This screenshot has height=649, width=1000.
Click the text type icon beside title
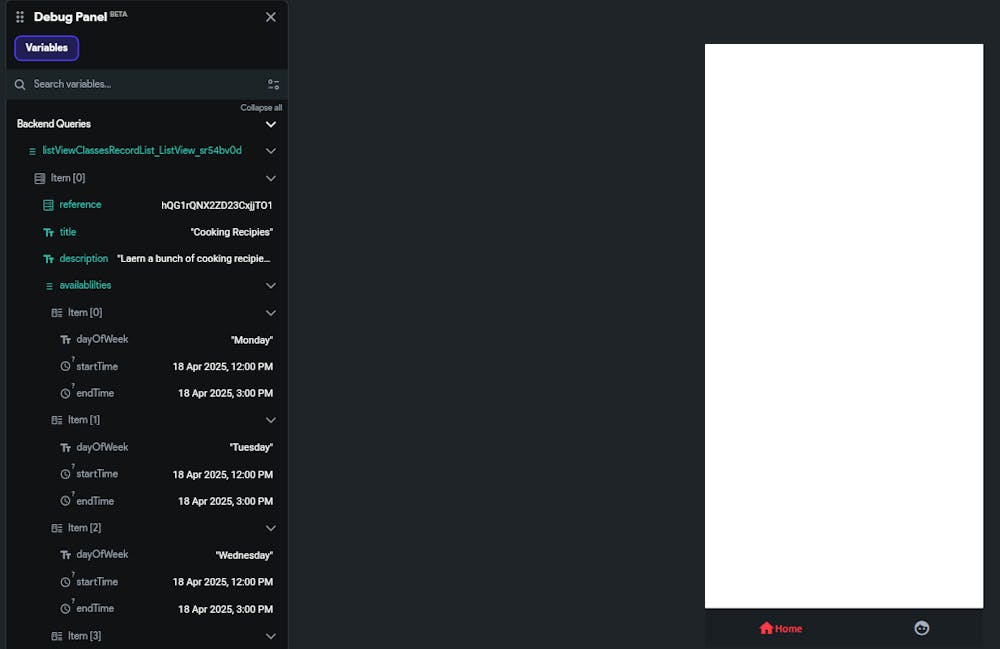(x=48, y=233)
